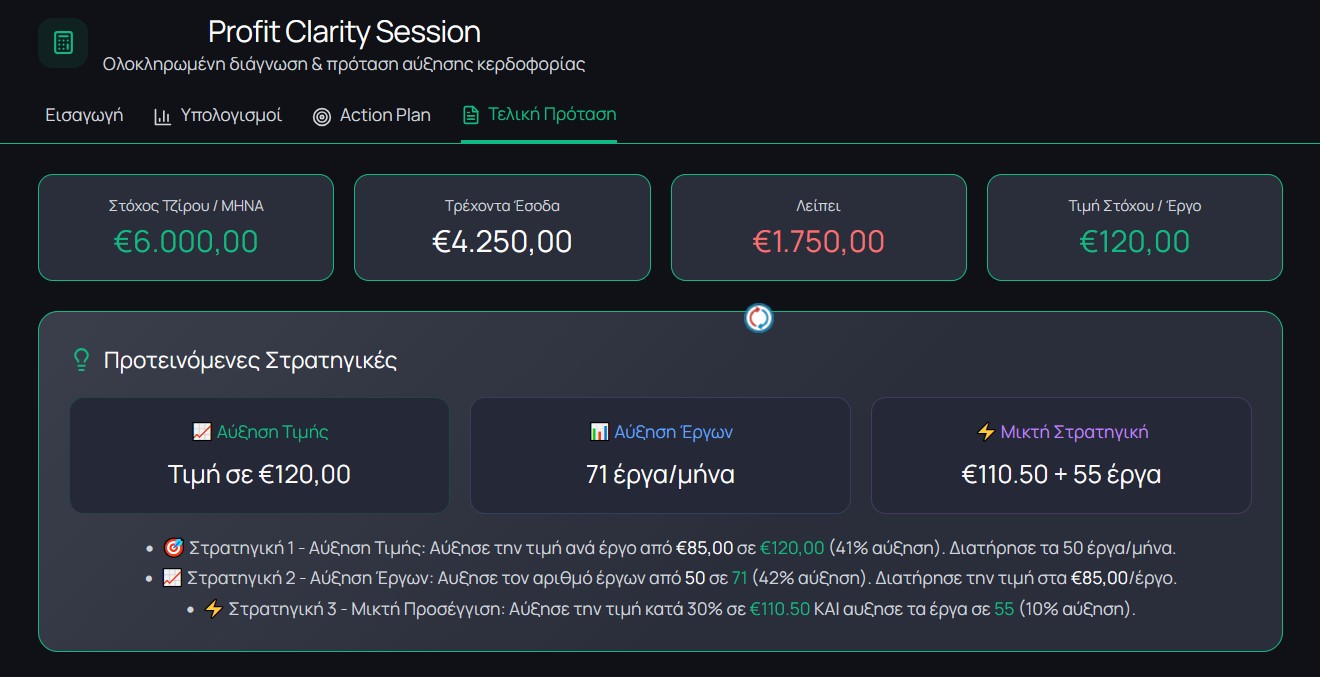This screenshot has height=677, width=1320.
Task: Click the Τρέχοντα Έσοδα card
Action: [x=502, y=227]
